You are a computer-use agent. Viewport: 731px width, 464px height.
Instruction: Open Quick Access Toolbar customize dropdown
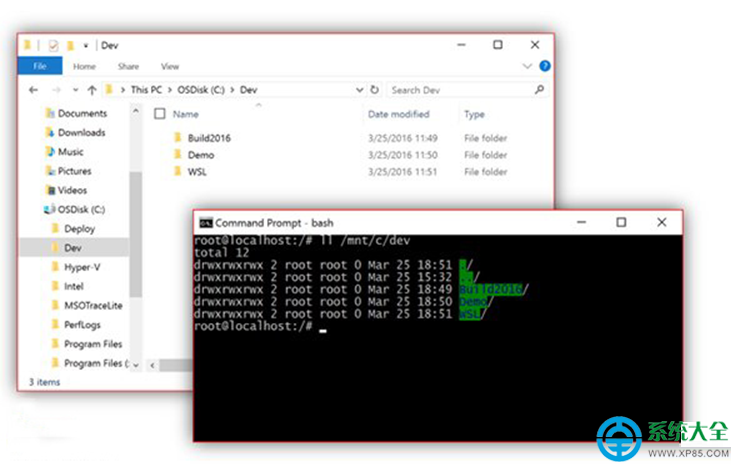[x=86, y=45]
